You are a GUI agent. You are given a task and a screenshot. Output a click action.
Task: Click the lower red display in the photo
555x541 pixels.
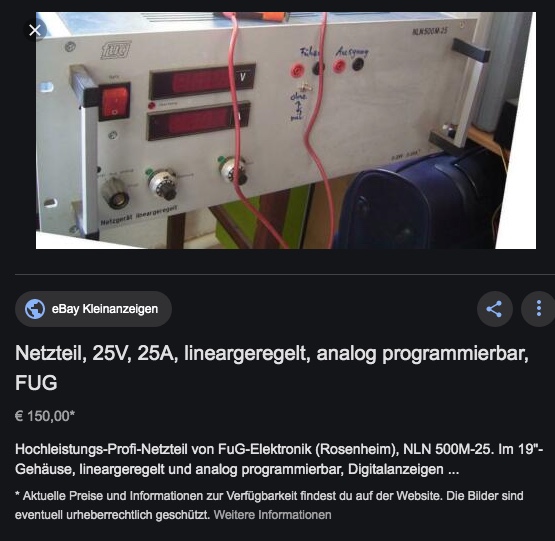click(x=199, y=121)
